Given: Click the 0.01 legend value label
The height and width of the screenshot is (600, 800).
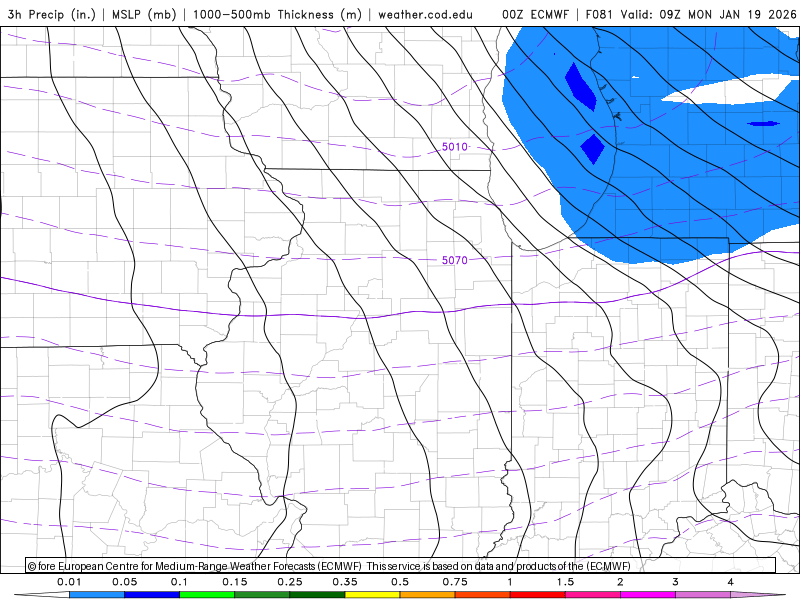Looking at the screenshot, I should pos(69,582).
